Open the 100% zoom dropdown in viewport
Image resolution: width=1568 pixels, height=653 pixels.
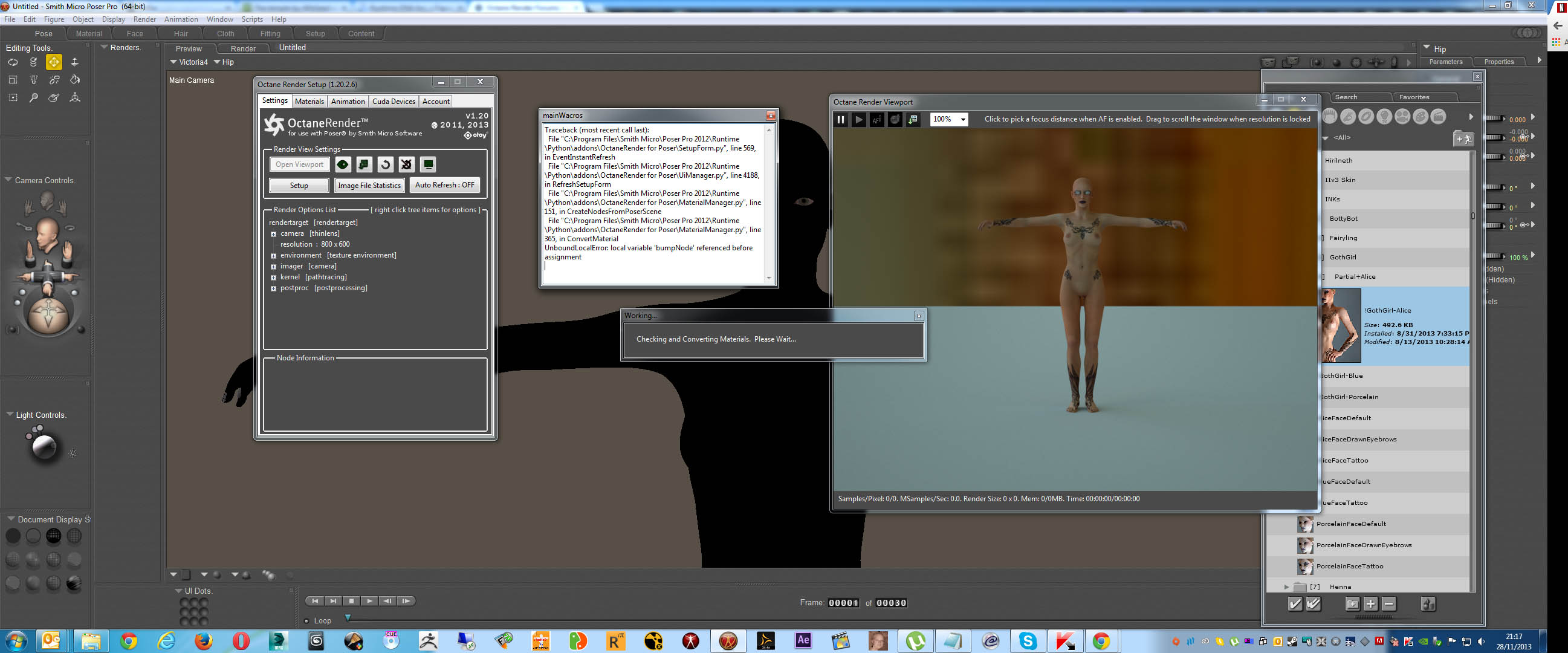[948, 119]
